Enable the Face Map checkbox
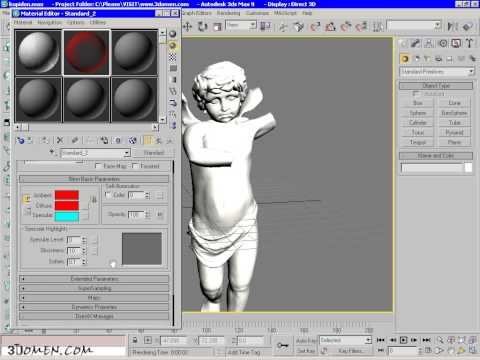This screenshot has height=360, width=480. (x=98, y=166)
